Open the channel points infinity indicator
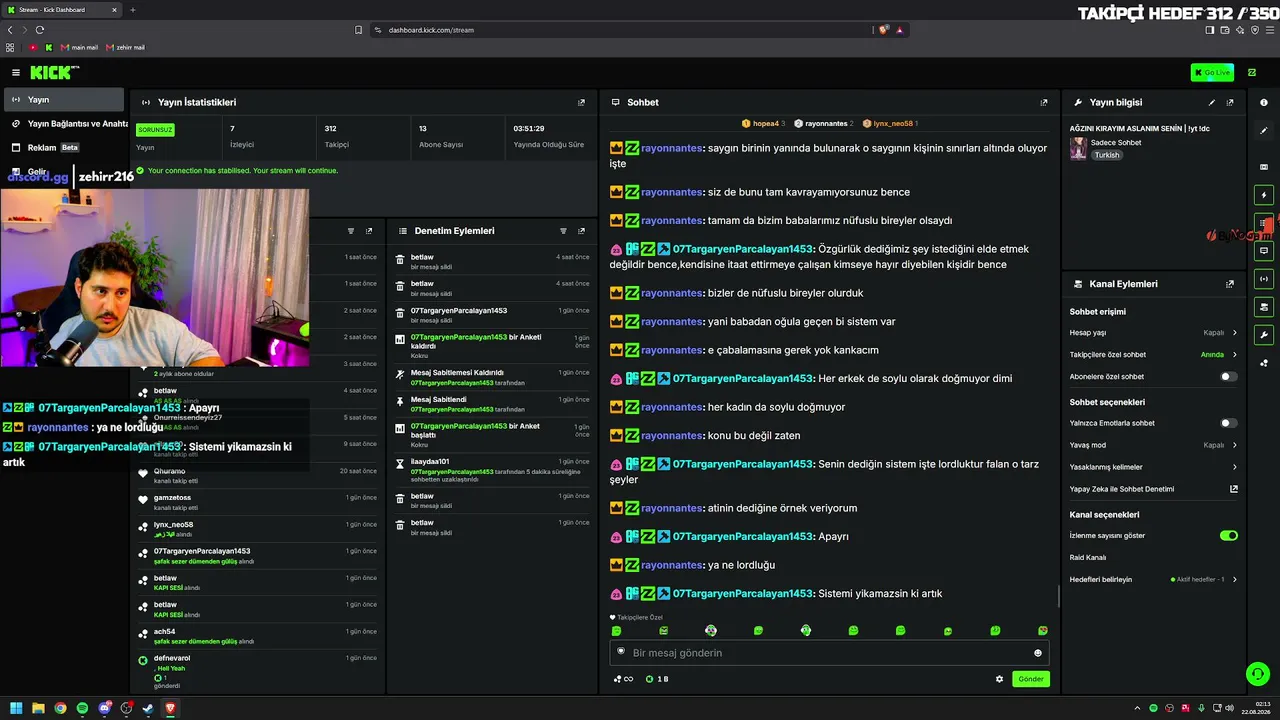Image resolution: width=1280 pixels, height=720 pixels. (x=624, y=679)
